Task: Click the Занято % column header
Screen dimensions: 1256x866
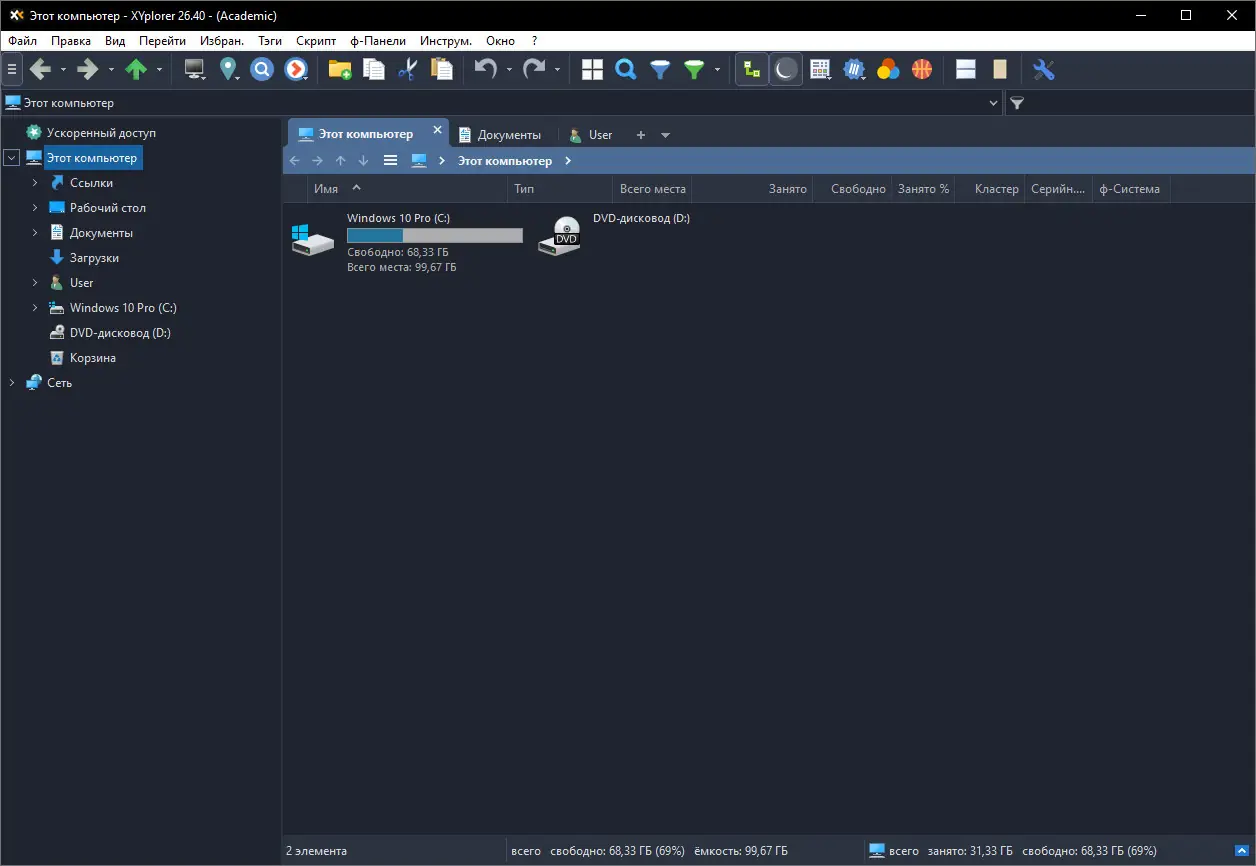Action: point(923,189)
